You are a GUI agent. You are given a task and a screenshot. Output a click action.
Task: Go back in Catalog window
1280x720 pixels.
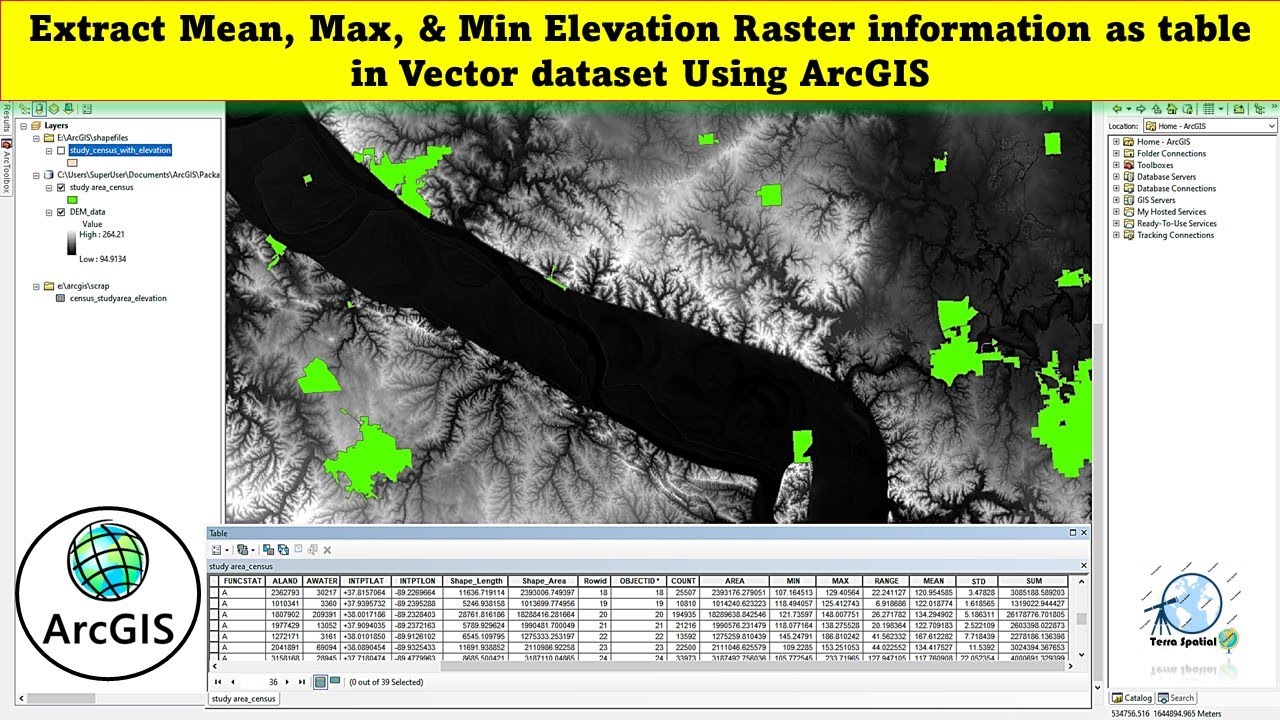[1116, 109]
